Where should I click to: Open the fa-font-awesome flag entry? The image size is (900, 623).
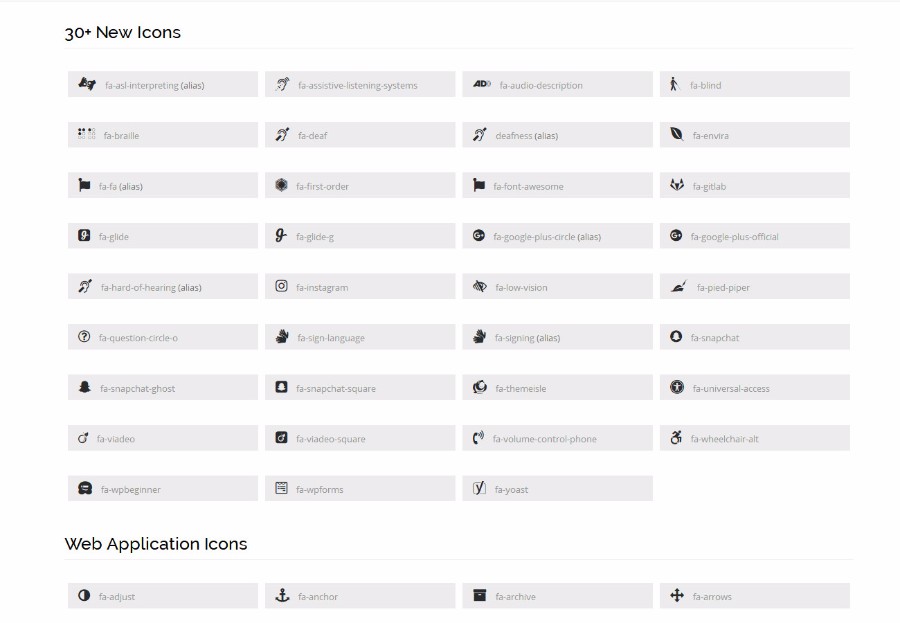click(557, 185)
